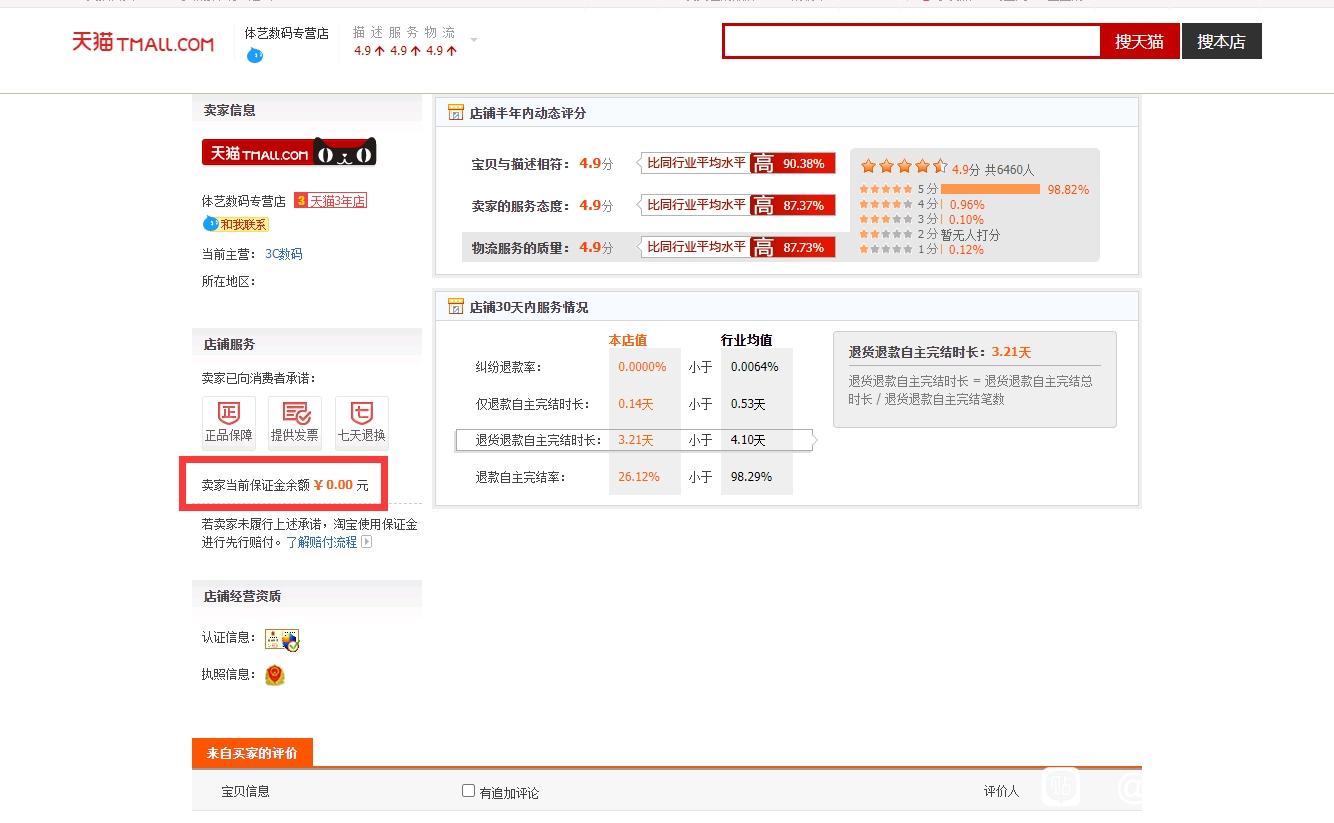Click the 0.0000% shop dispute refund value
This screenshot has height=823, width=1334.
point(642,367)
